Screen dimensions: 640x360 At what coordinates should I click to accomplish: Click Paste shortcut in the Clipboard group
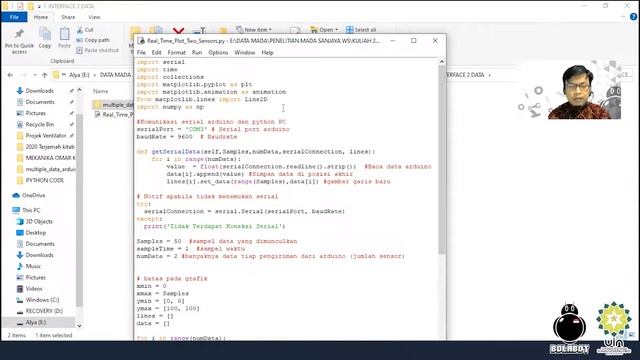click(98, 50)
